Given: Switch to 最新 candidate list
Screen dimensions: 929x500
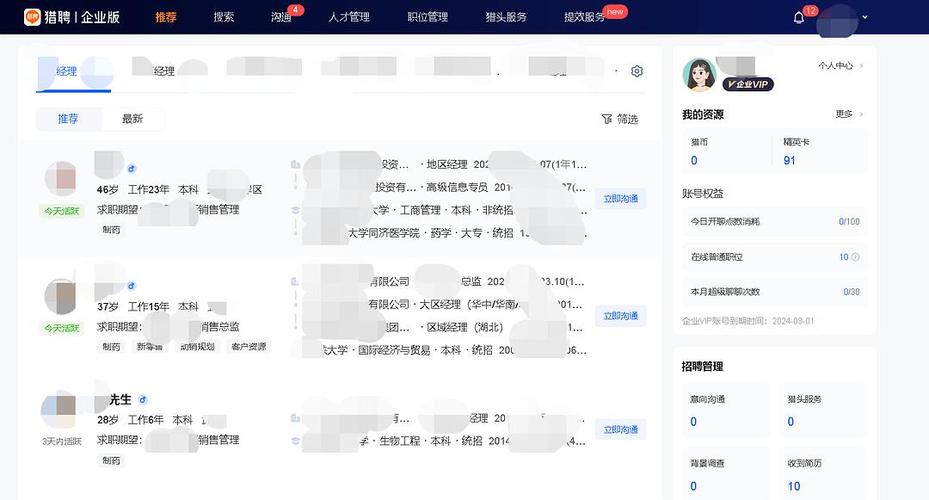Looking at the screenshot, I should [x=132, y=119].
